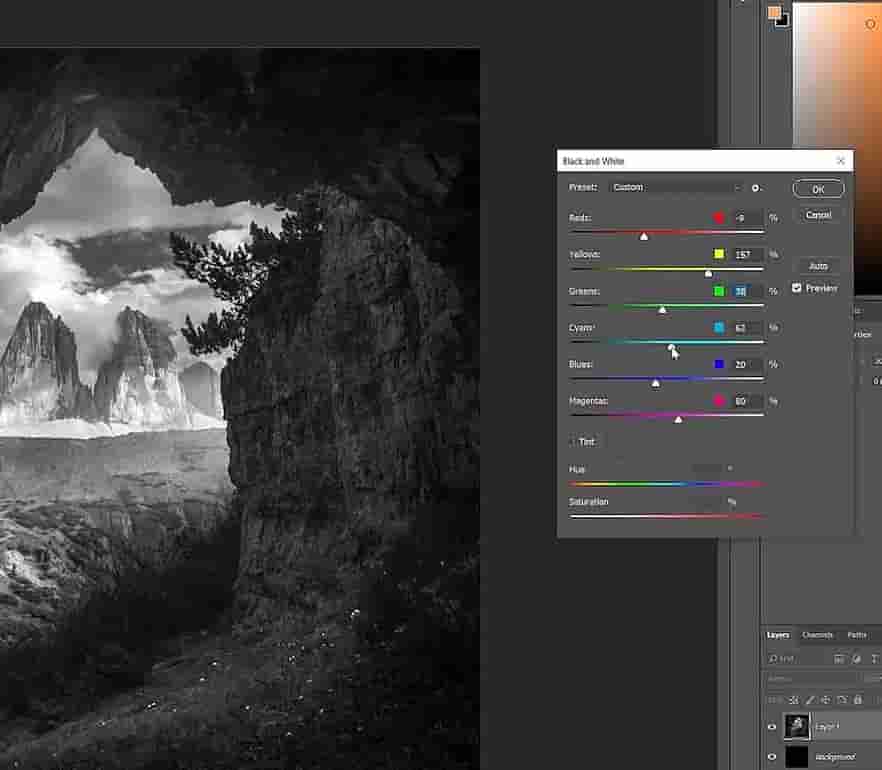Enable the Tint checkbox
Viewport: 882px width, 770px height.
pyautogui.click(x=573, y=441)
